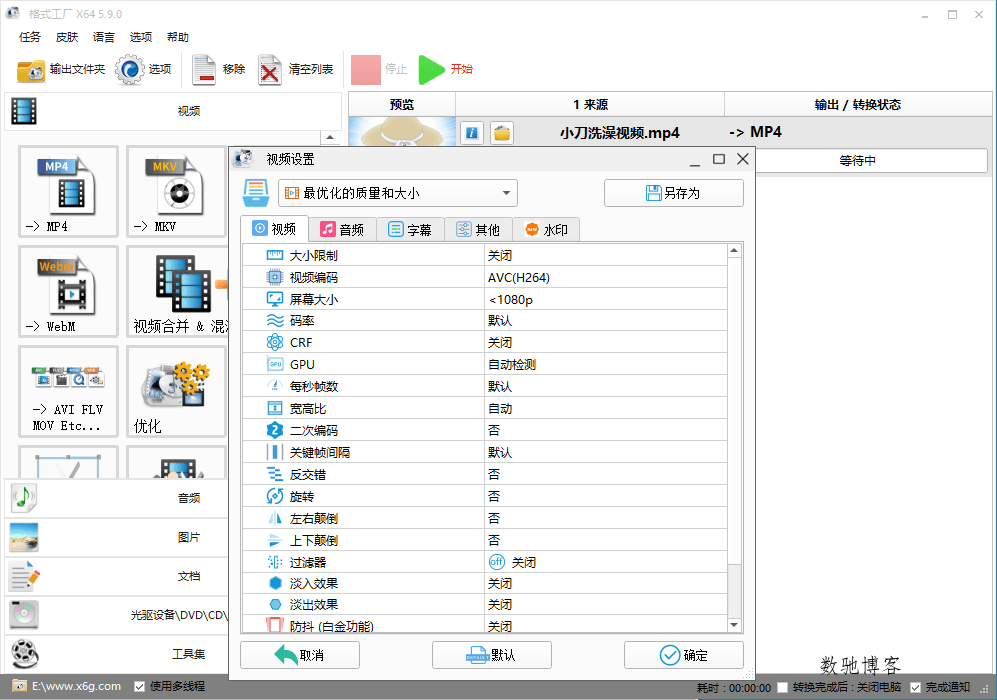Choose the -> AVI FLV MOV Etc icon
Image resolution: width=997 pixels, height=700 pixels.
click(68, 391)
